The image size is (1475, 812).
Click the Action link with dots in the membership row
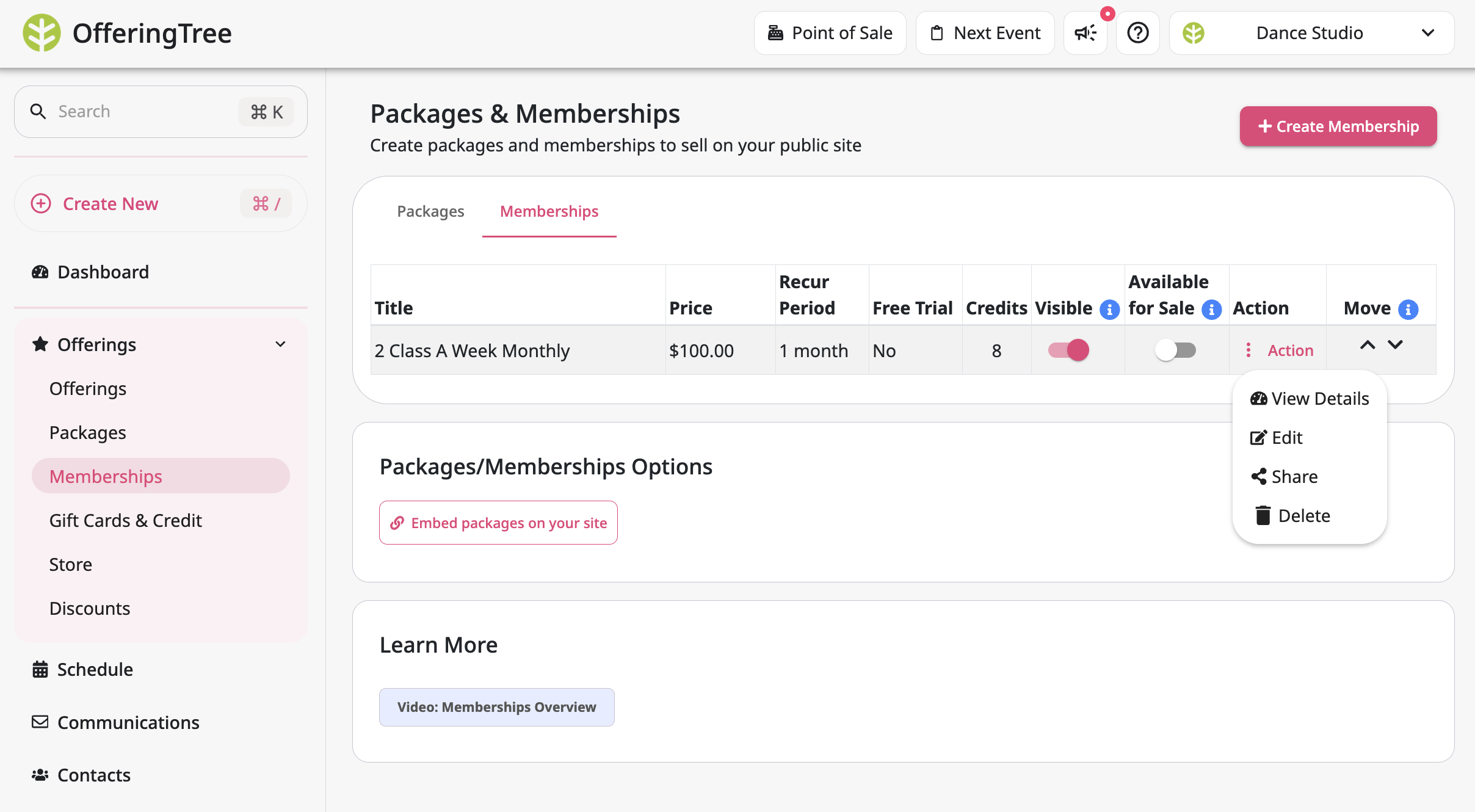1279,350
